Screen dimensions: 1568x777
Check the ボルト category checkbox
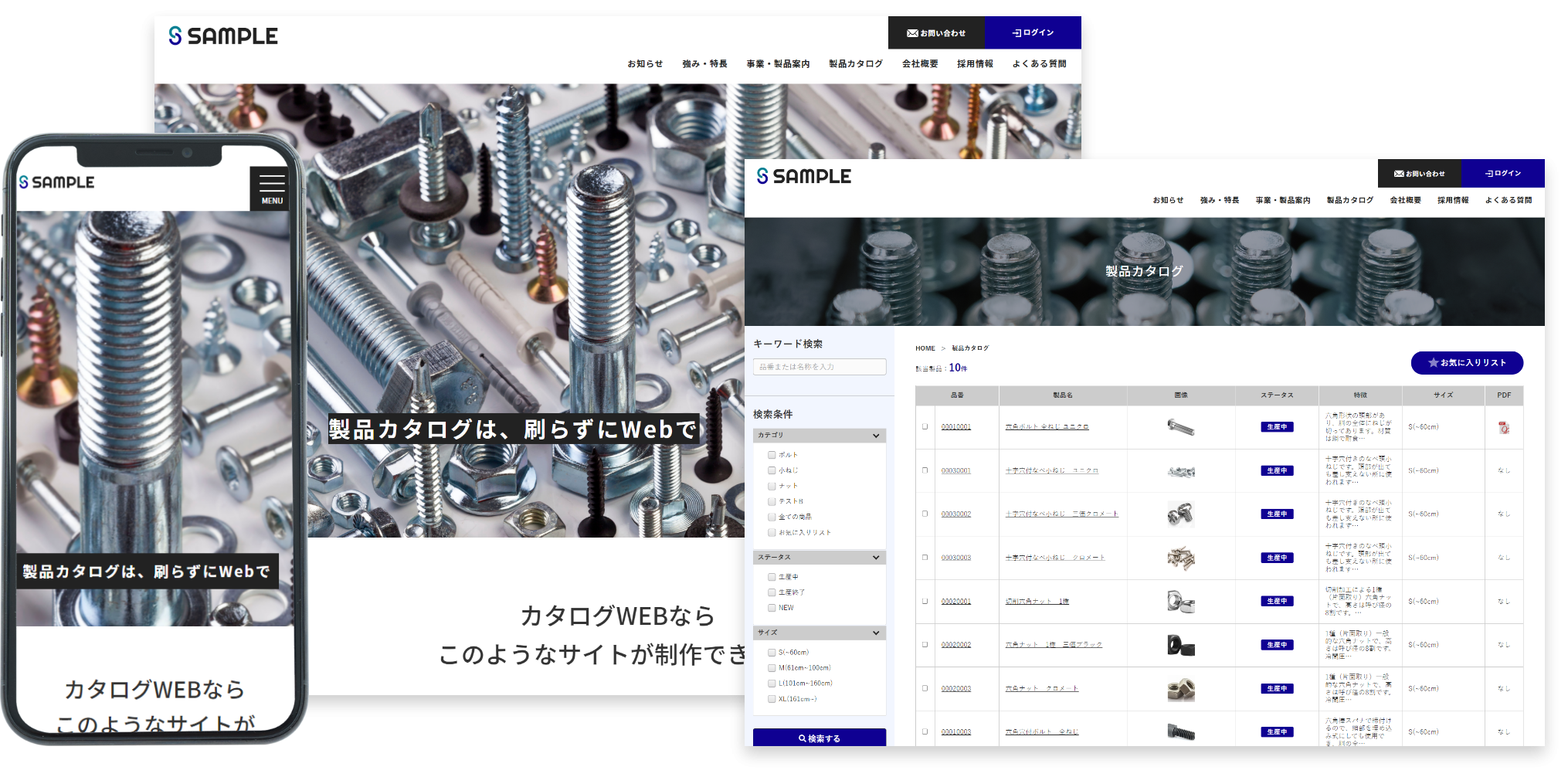(x=772, y=455)
